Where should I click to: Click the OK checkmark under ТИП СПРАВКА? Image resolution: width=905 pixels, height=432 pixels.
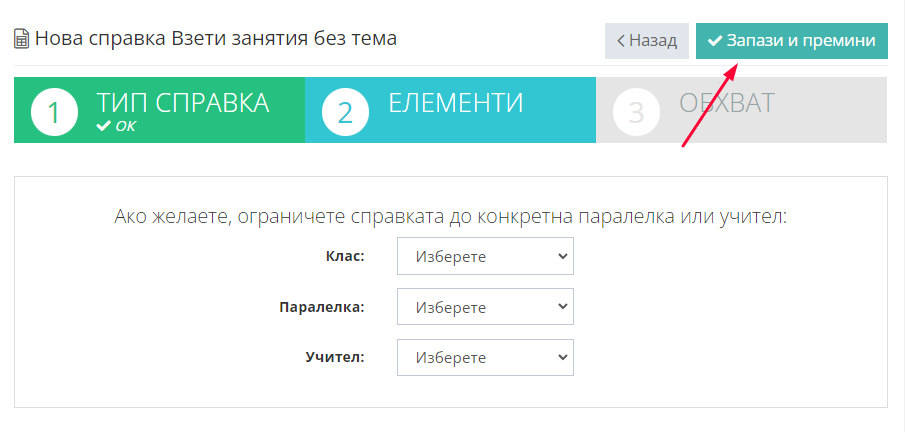(x=104, y=126)
